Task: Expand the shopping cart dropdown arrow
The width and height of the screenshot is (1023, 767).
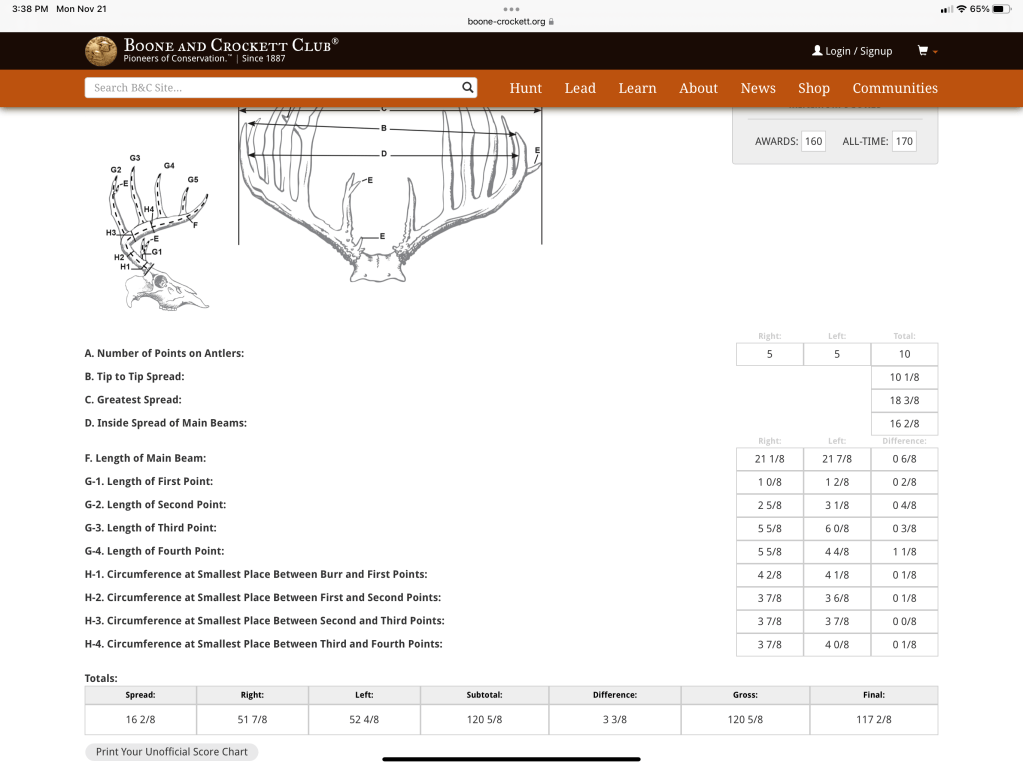Action: tap(935, 52)
